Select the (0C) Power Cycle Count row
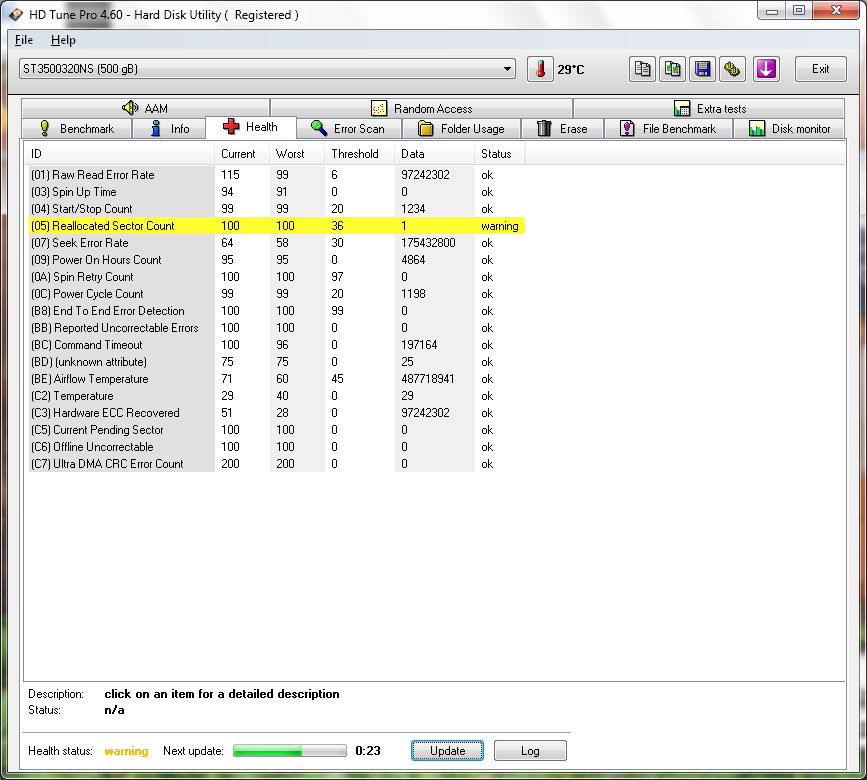 [276, 294]
